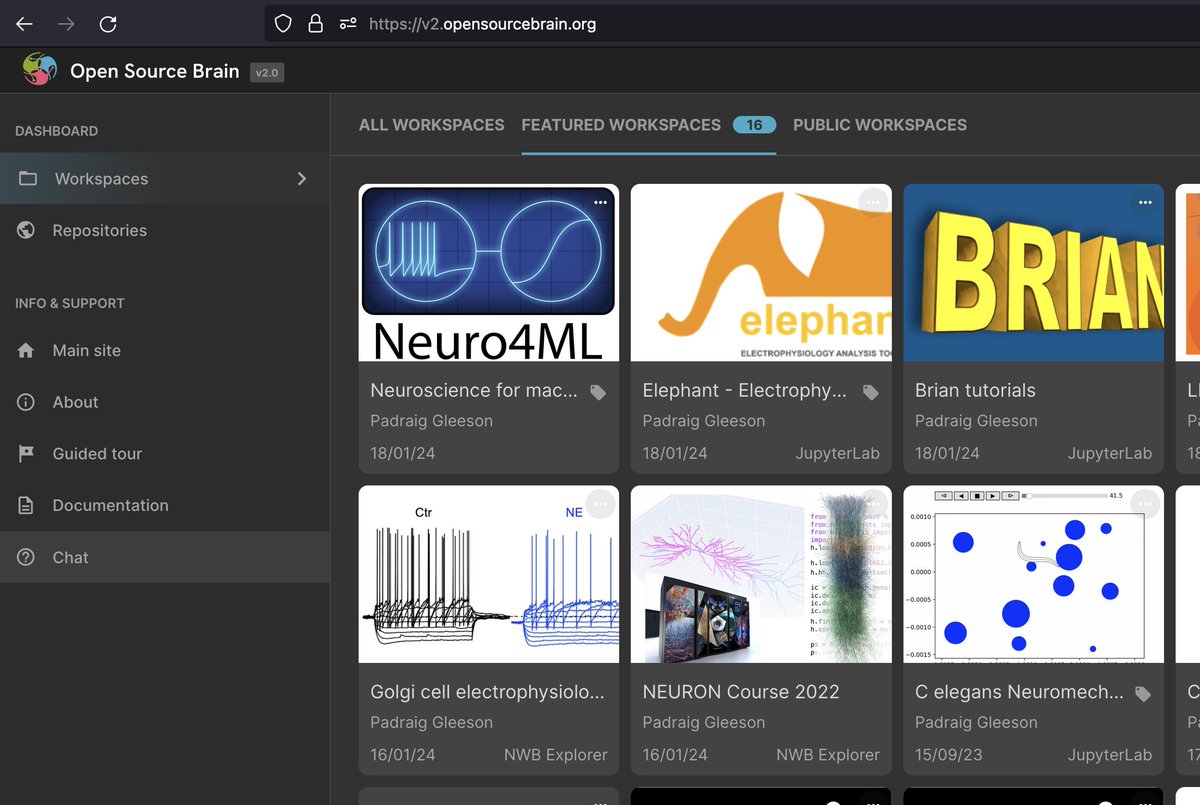This screenshot has height=805, width=1200.
Task: Click the browser back arrow
Action: (25, 24)
